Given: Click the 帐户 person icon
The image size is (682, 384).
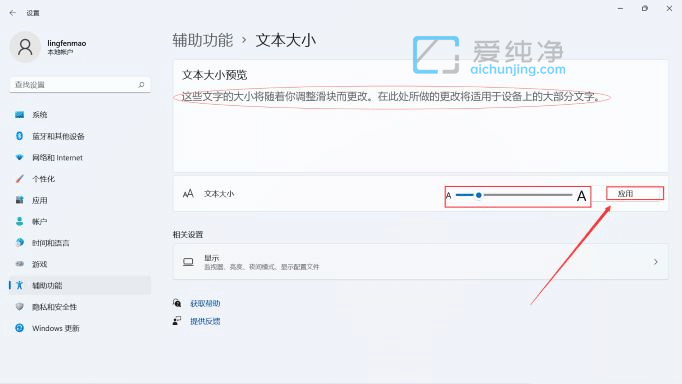Looking at the screenshot, I should (x=20, y=221).
